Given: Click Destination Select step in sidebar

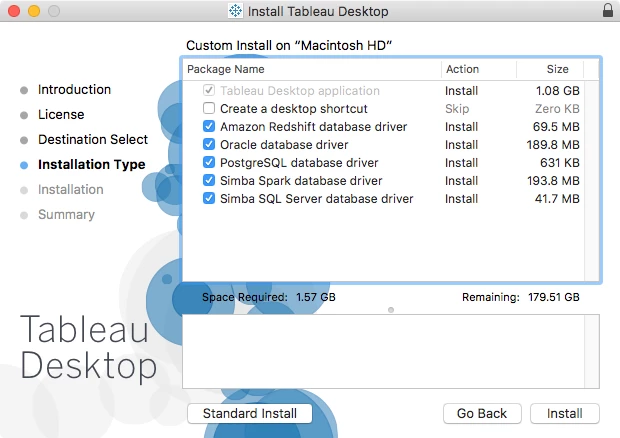Looking at the screenshot, I should pyautogui.click(x=93, y=139).
